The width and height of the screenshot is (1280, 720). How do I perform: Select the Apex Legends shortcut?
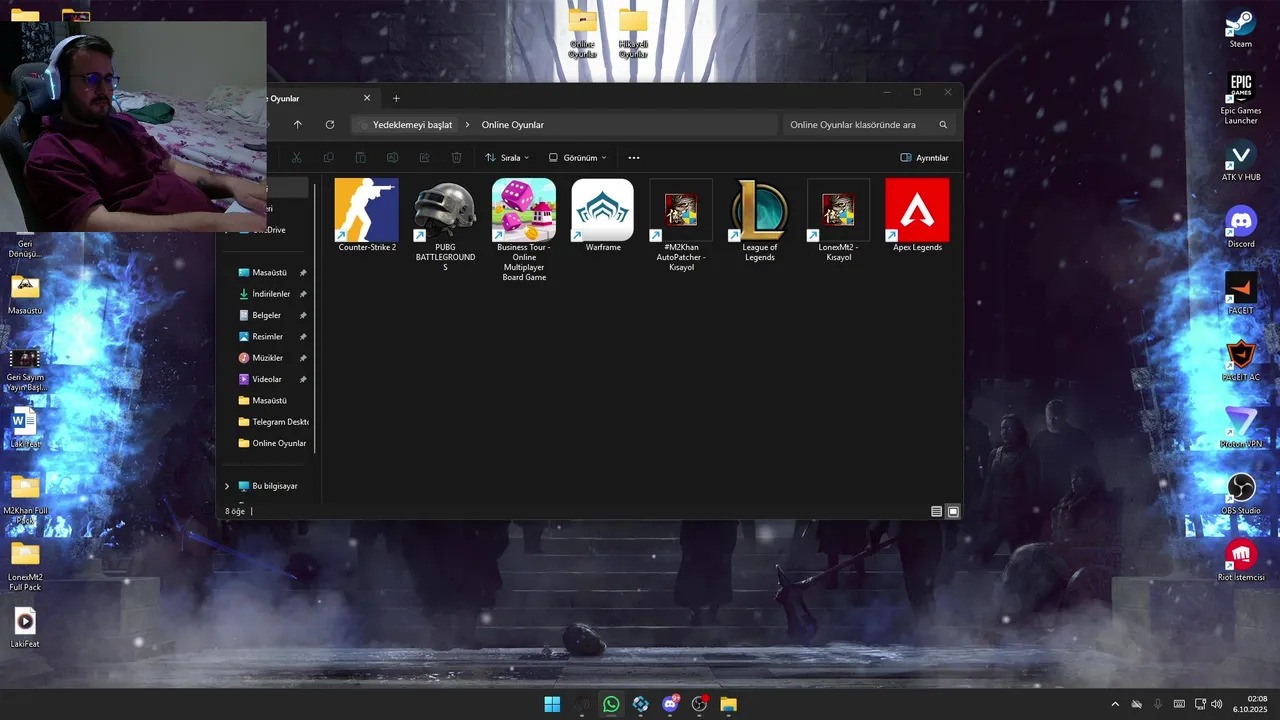coord(917,215)
